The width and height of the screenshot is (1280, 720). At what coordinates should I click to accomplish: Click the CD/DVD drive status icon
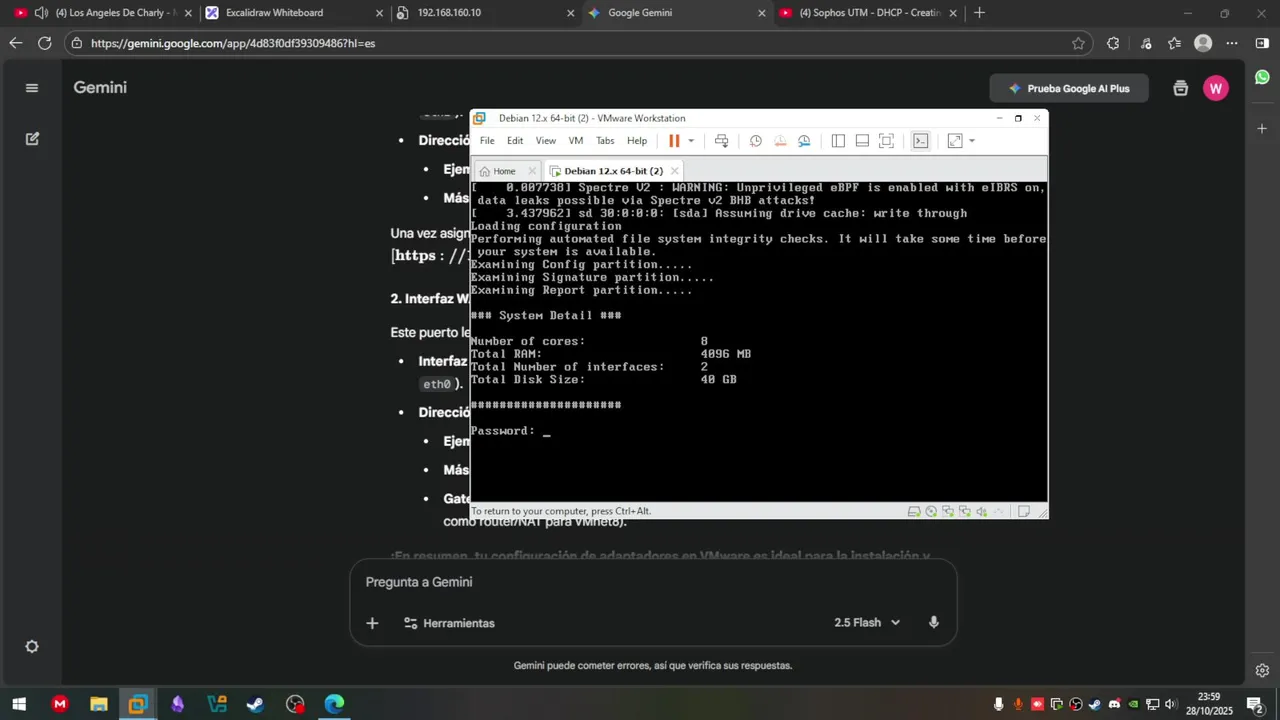[x=931, y=511]
